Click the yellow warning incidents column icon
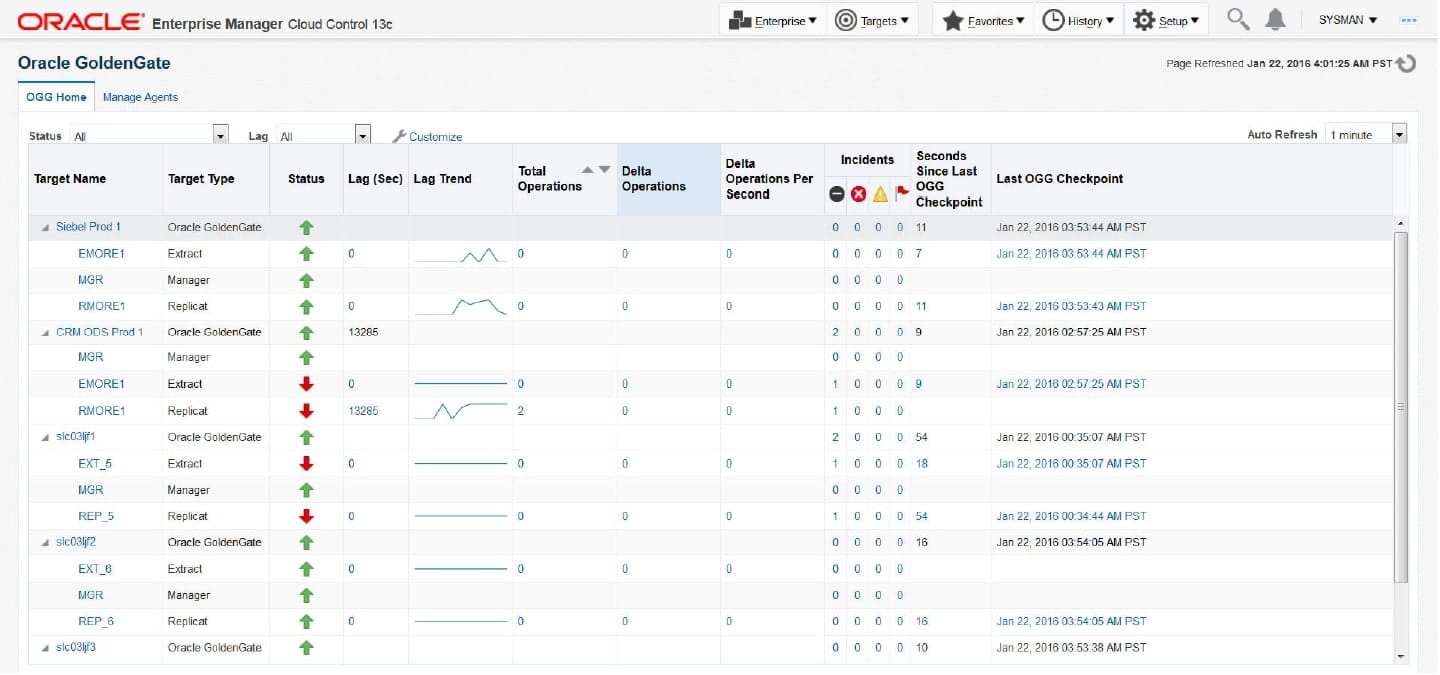 pyautogui.click(x=880, y=194)
